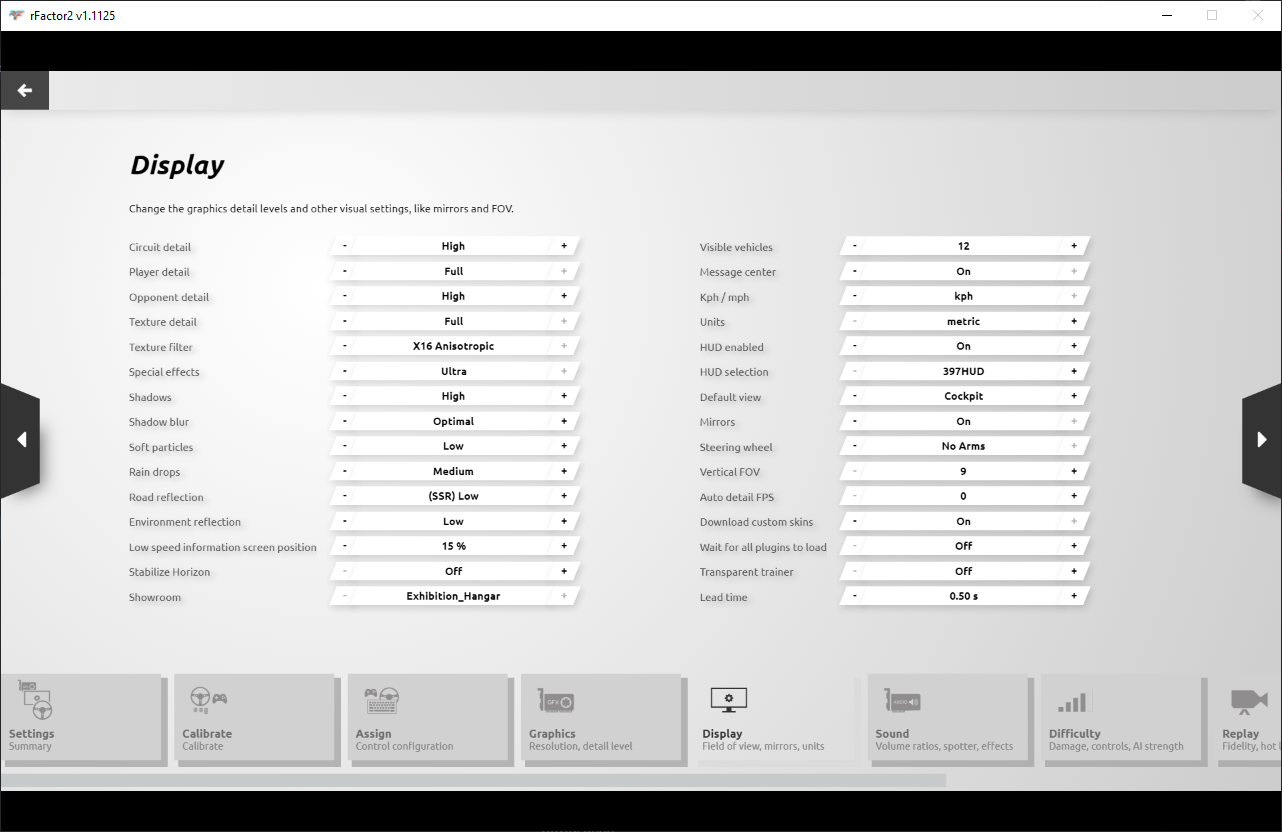
Task: Change Default view with minus
Action: 855,396
